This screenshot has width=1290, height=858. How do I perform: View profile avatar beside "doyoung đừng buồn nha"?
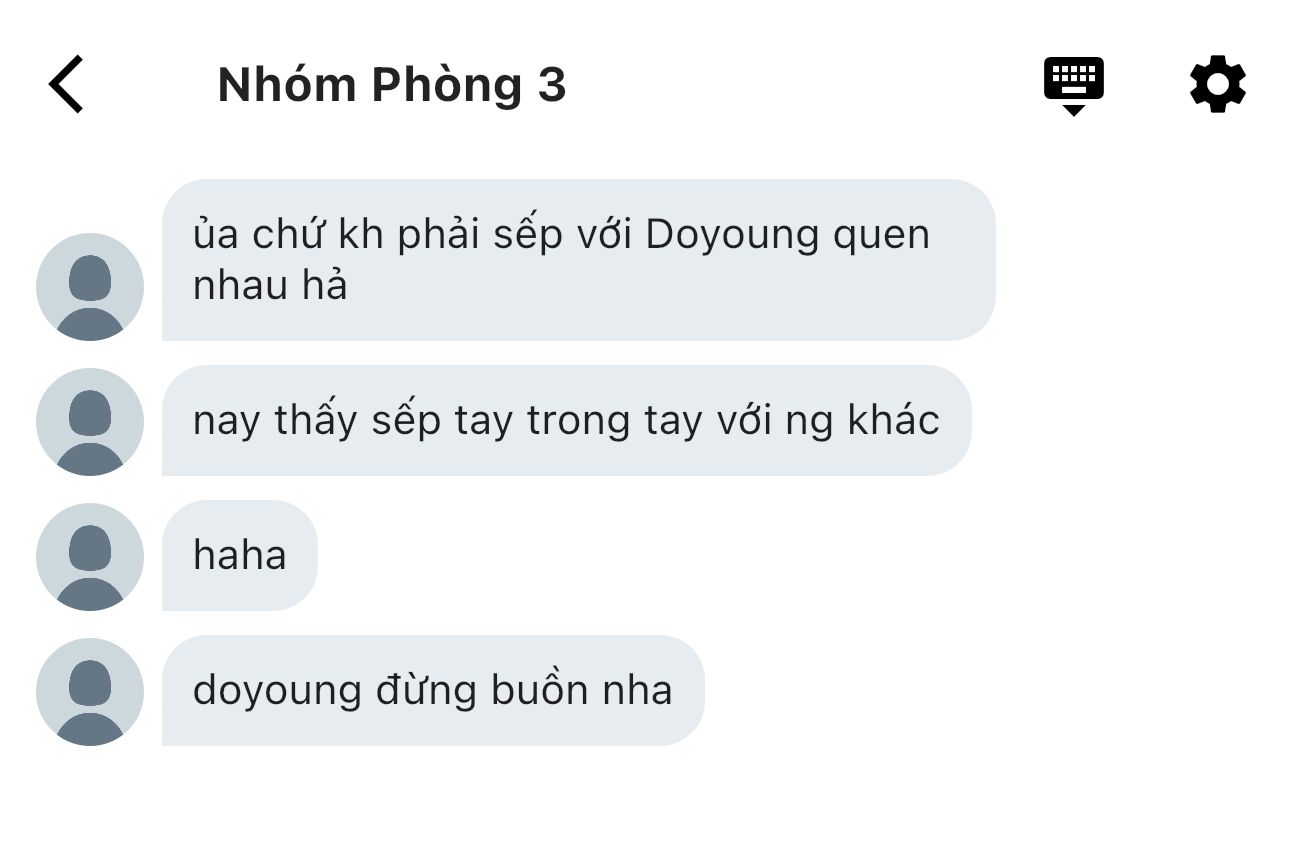pyautogui.click(x=90, y=692)
